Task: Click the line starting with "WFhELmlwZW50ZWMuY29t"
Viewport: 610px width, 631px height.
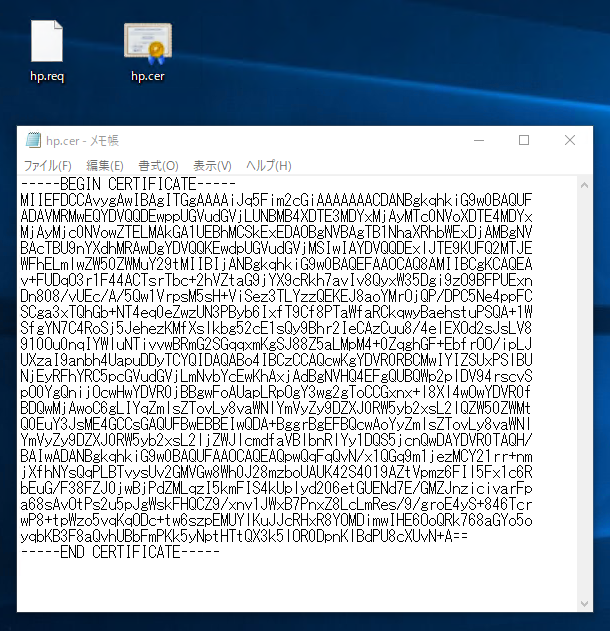Action: [x=276, y=264]
